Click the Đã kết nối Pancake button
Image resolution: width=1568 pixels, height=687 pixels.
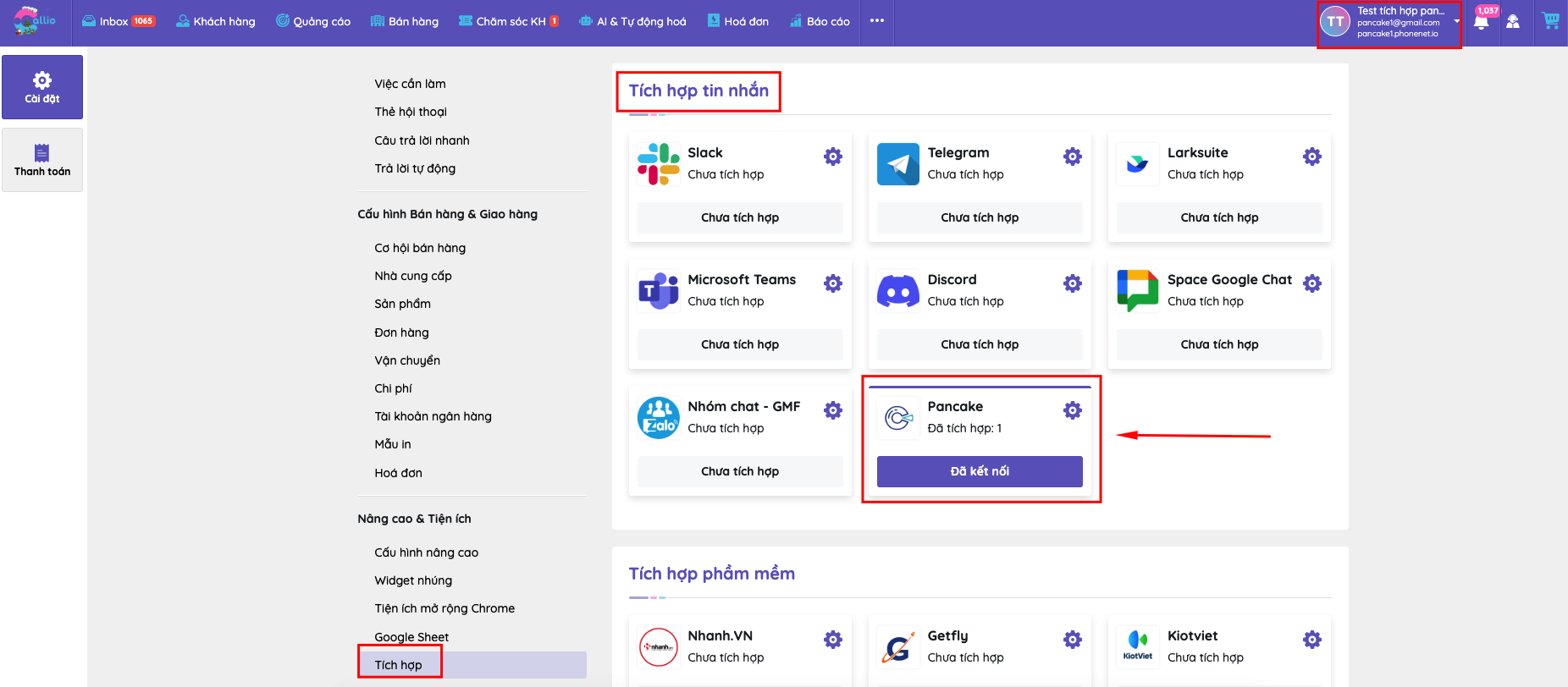click(x=980, y=471)
